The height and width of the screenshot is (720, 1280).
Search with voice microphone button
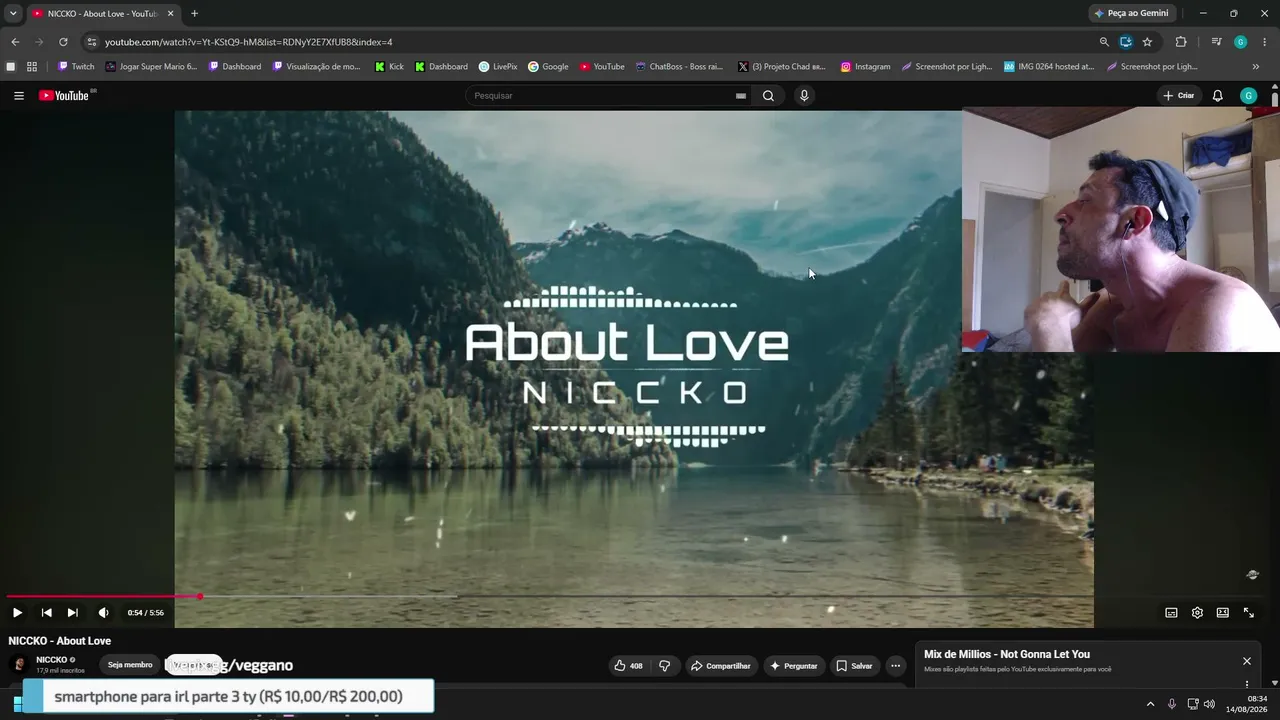(x=804, y=96)
